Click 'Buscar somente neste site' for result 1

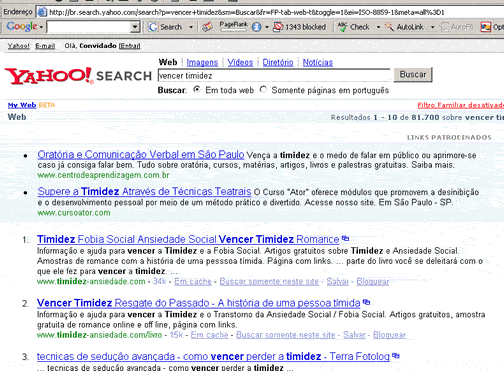269,282
